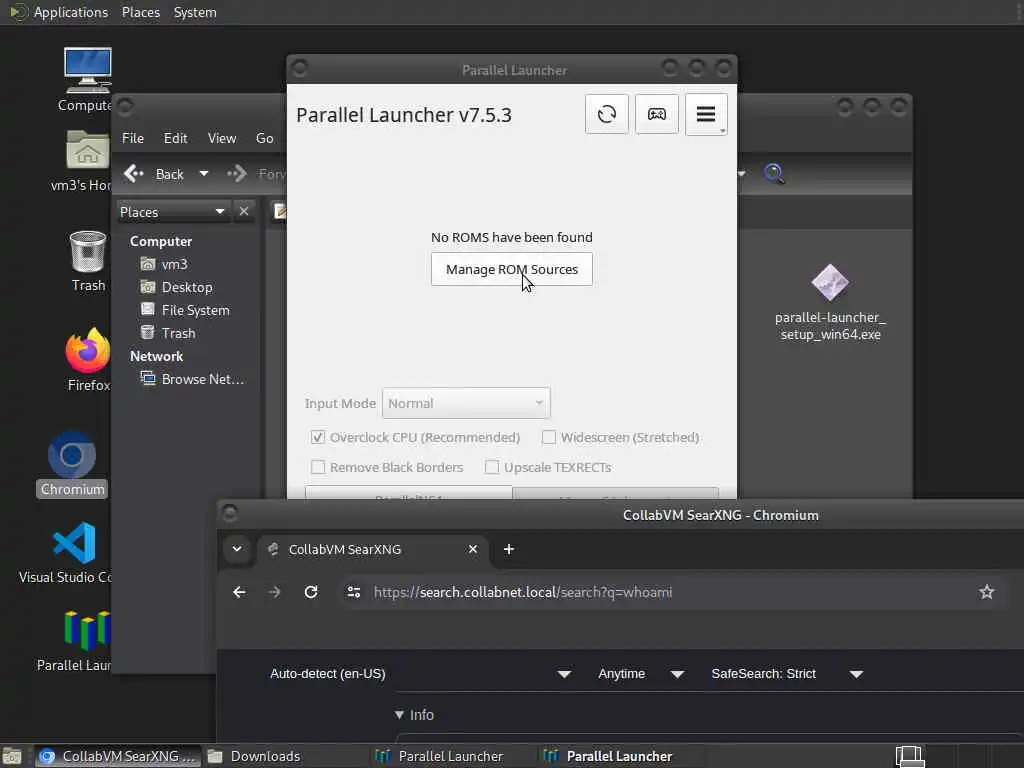Select Desktop in Places sidebar

pyautogui.click(x=187, y=287)
